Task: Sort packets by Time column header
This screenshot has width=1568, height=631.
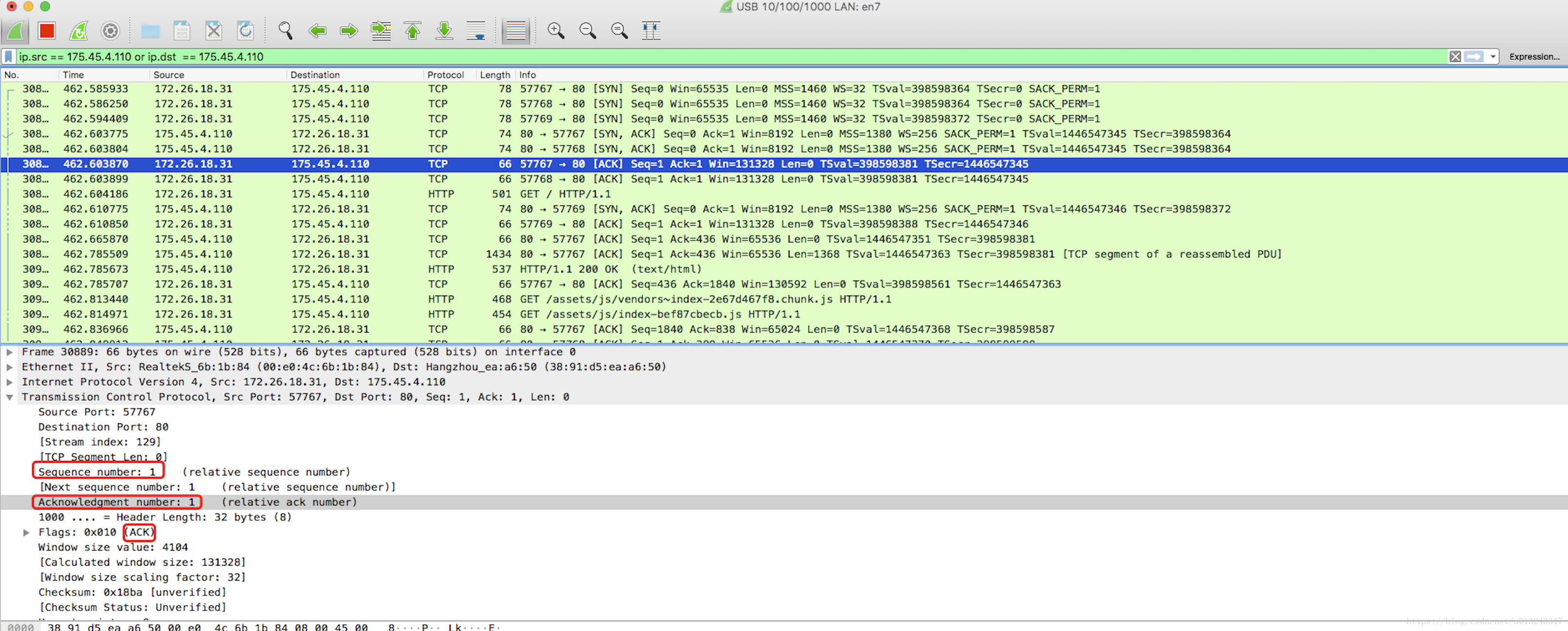Action: click(x=73, y=75)
